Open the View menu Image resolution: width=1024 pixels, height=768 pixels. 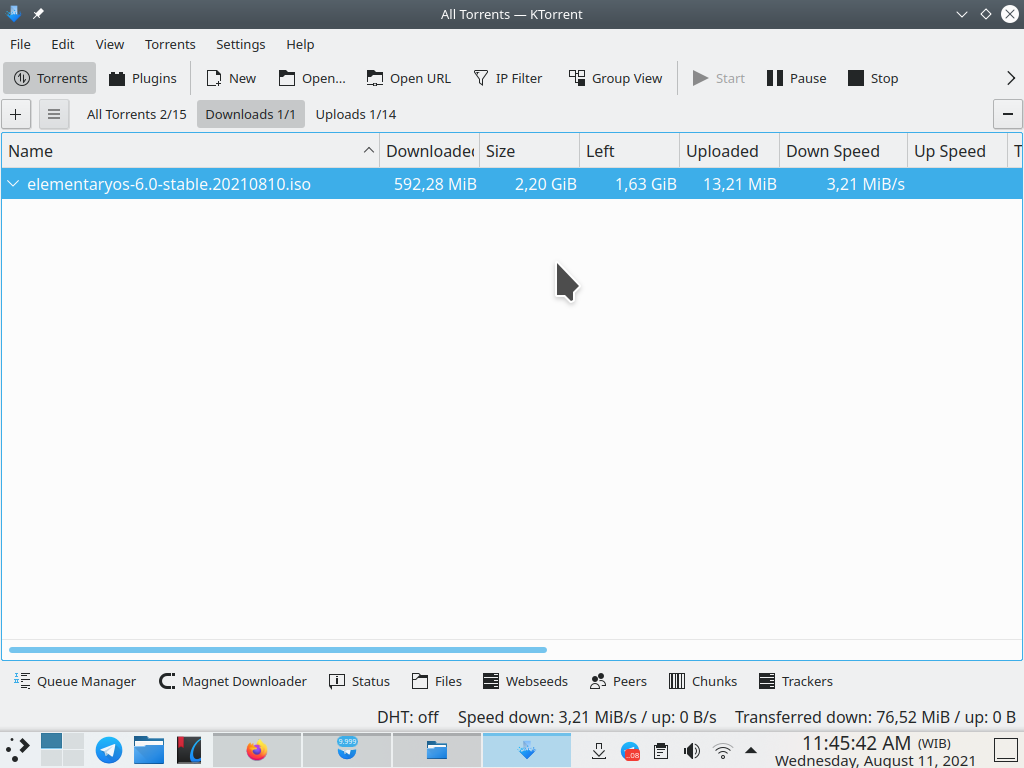click(x=110, y=44)
